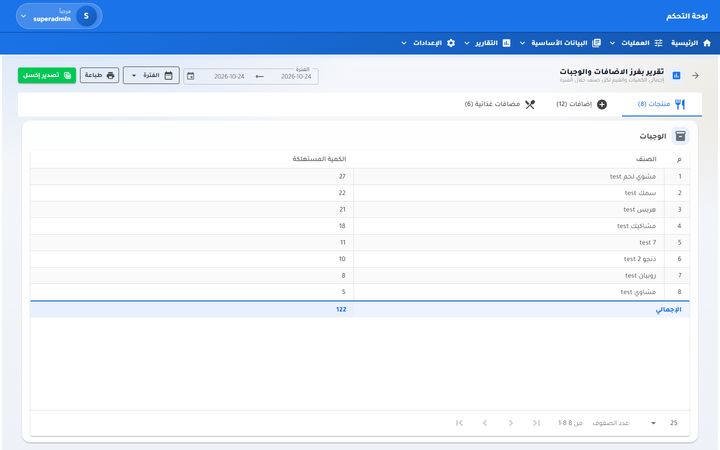The height and width of the screenshot is (450, 720).
Task: Click لوحة التحكم dashboard title
Action: (x=687, y=16)
